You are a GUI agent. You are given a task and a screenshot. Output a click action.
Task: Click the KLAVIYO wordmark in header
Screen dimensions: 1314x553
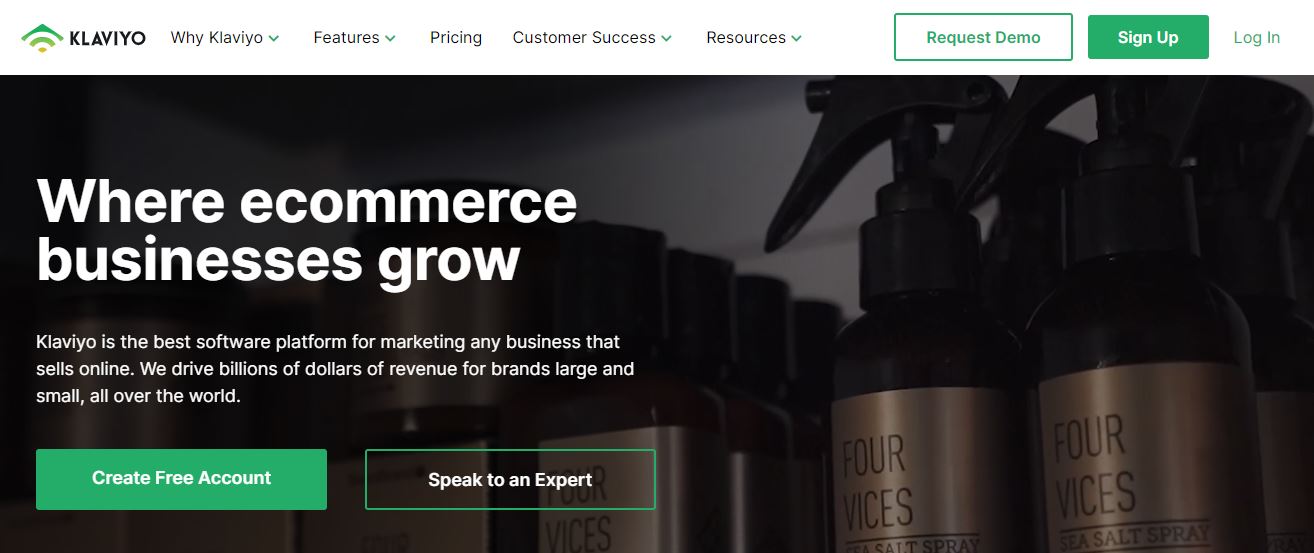click(x=107, y=39)
